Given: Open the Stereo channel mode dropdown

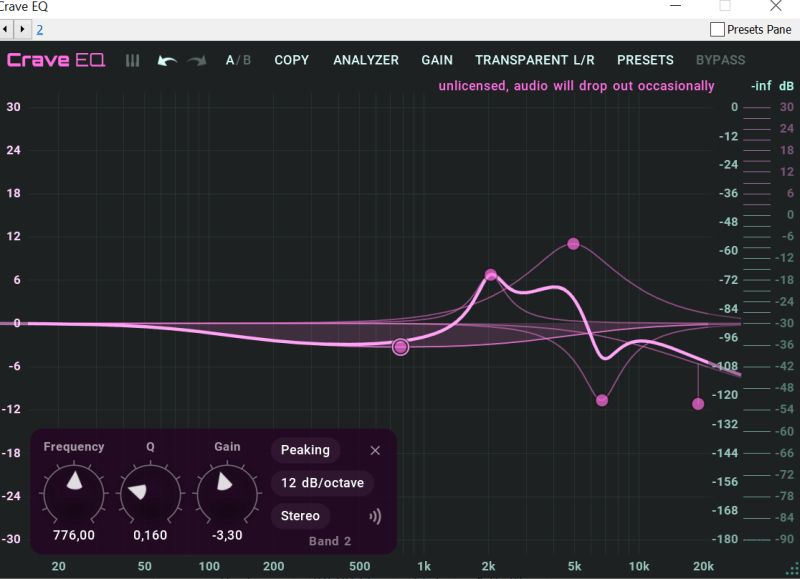Looking at the screenshot, I should (300, 517).
